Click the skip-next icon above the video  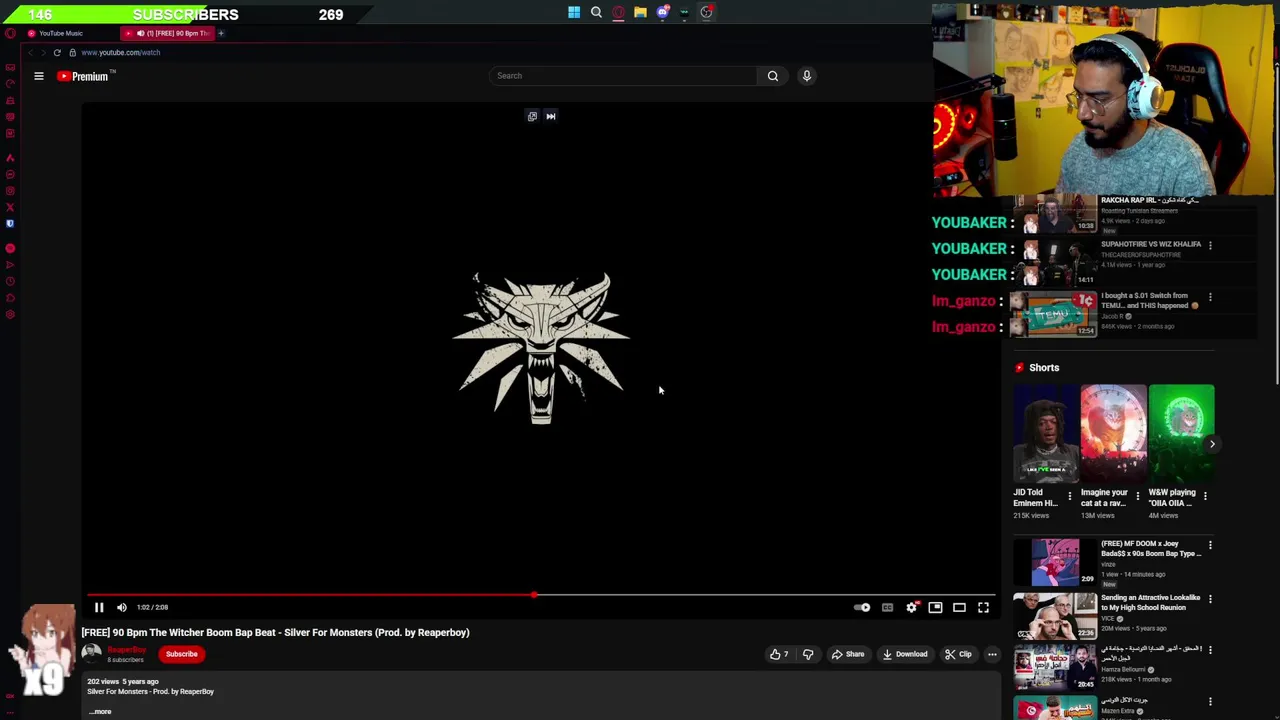(551, 116)
